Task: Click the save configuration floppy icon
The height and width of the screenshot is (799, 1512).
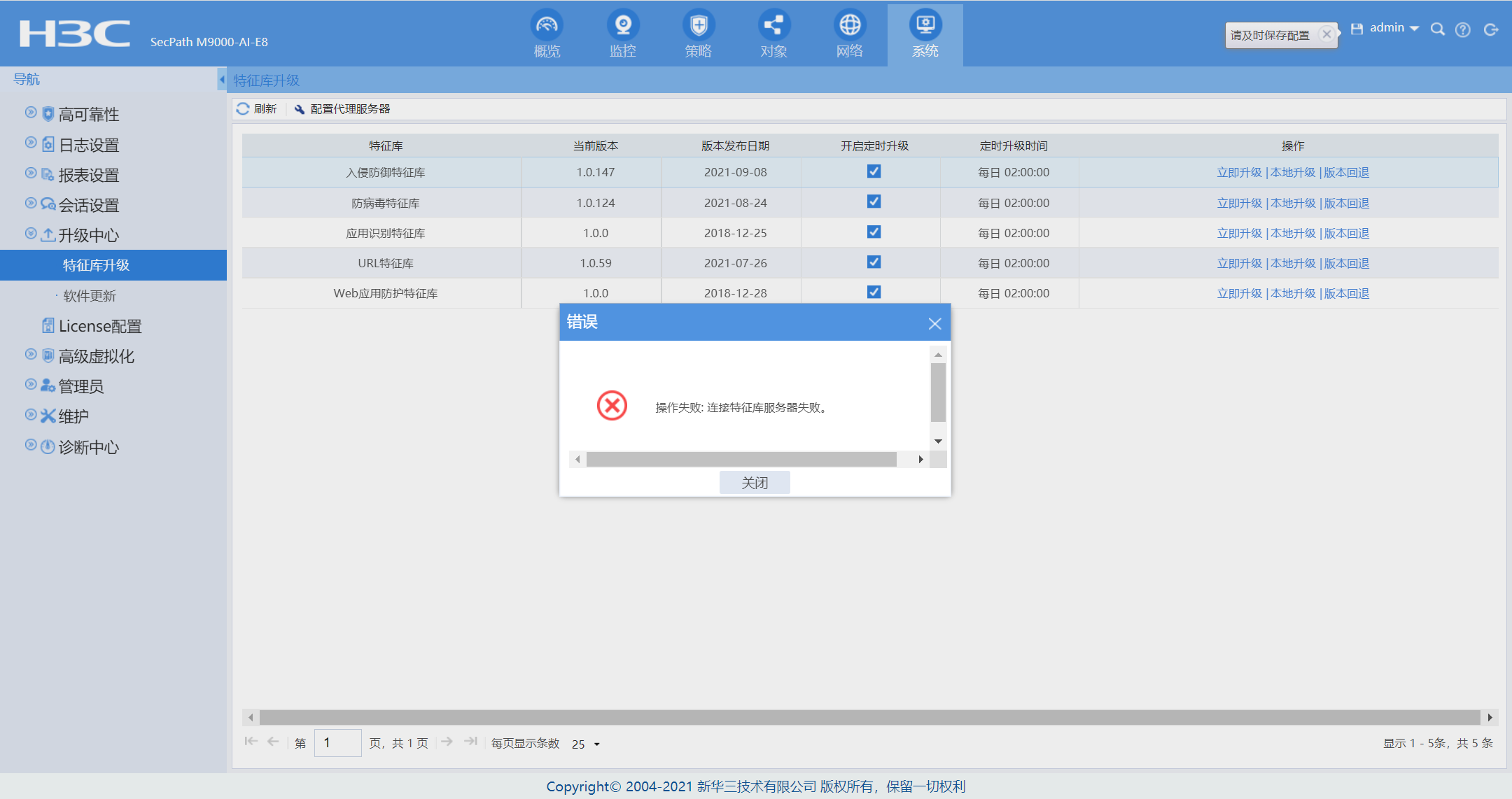Action: (1357, 29)
